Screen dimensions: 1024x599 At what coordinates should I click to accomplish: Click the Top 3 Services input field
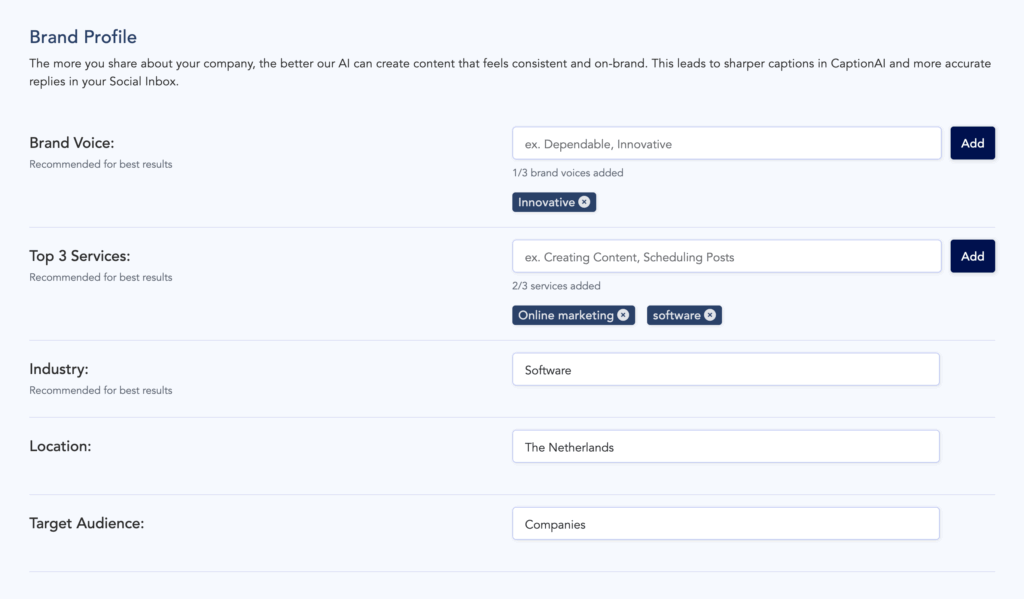pos(725,256)
